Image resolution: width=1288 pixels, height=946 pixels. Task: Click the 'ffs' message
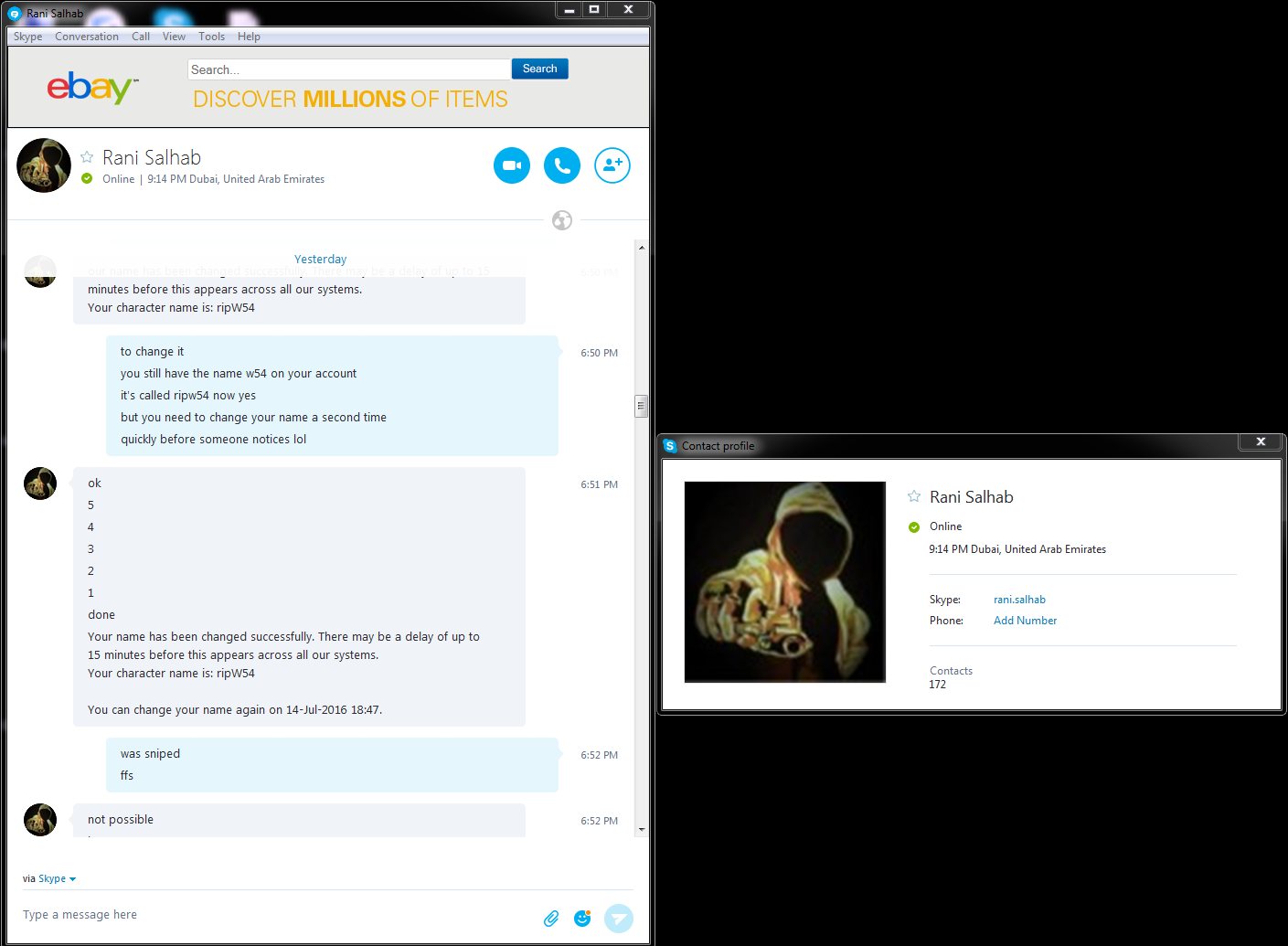[x=127, y=776]
